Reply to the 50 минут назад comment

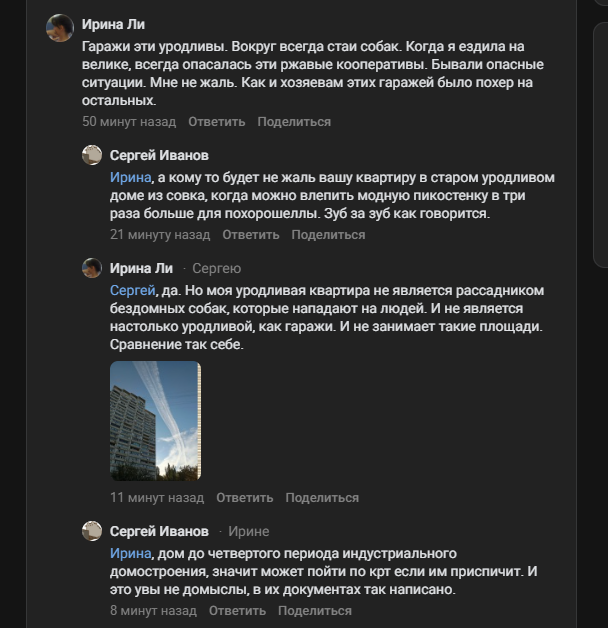click(x=217, y=122)
